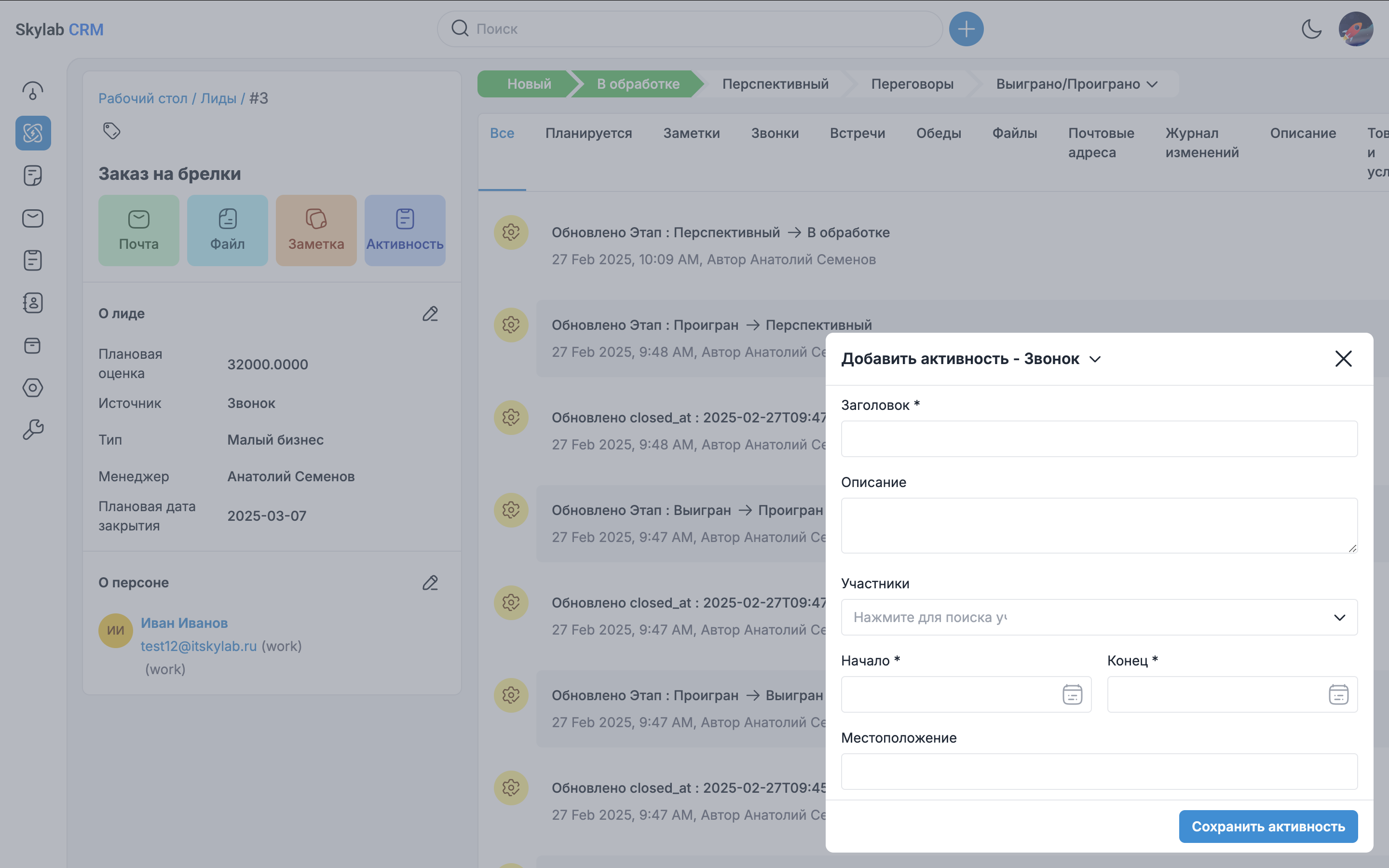Screen dimensions: 1389x868
Task: Open the mail icon in sidebar
Action: pos(33,218)
